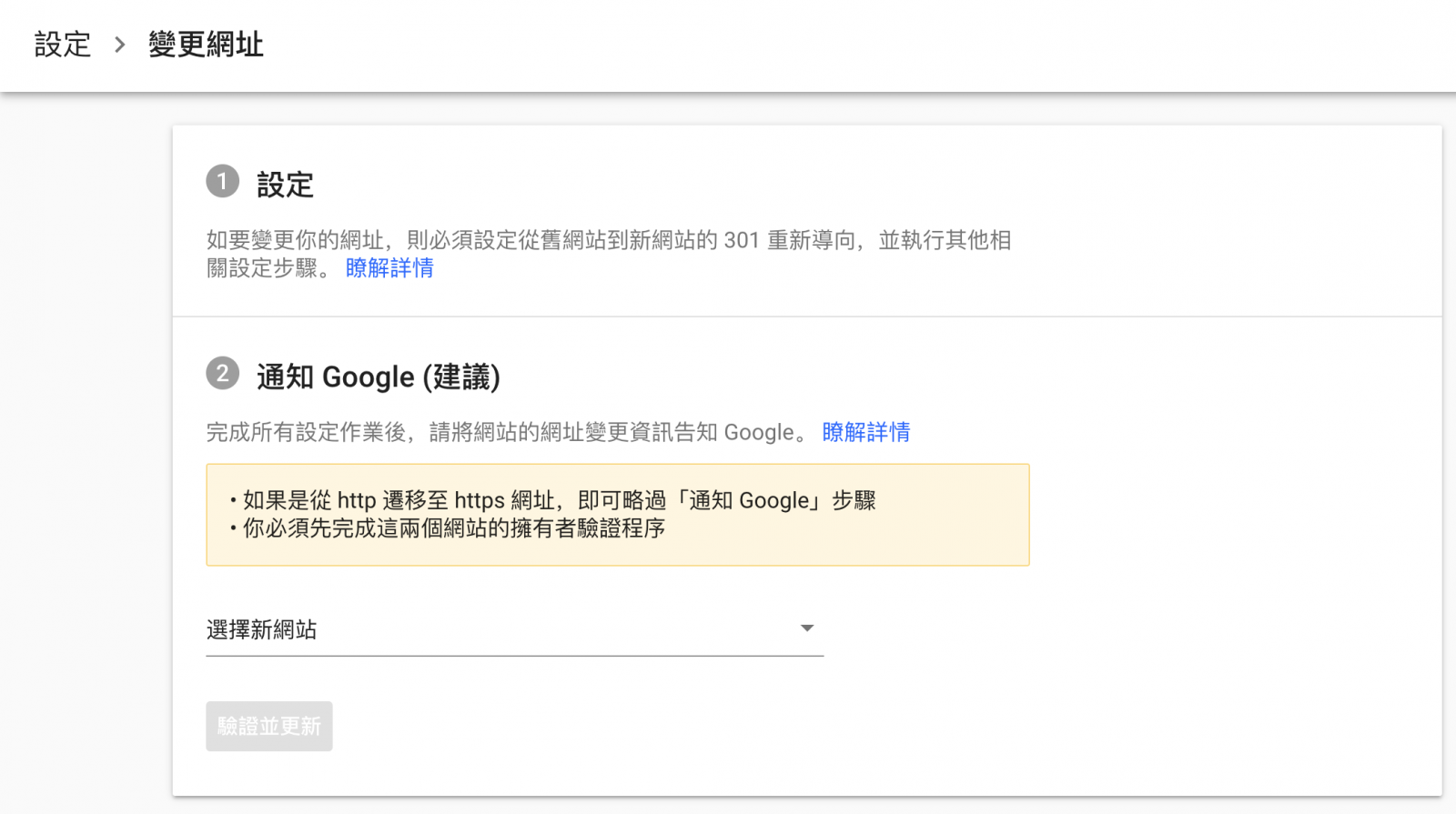1456x814 pixels.
Task: Click the step 1 number circle icon
Action: [x=222, y=182]
